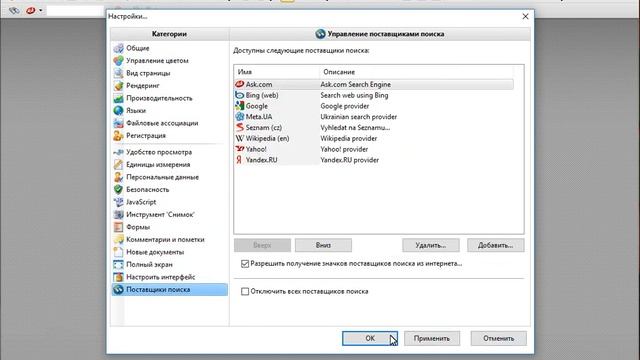Screen dimensions: 640x360
Task: Move provider down with Вниз button
Action: (323, 245)
